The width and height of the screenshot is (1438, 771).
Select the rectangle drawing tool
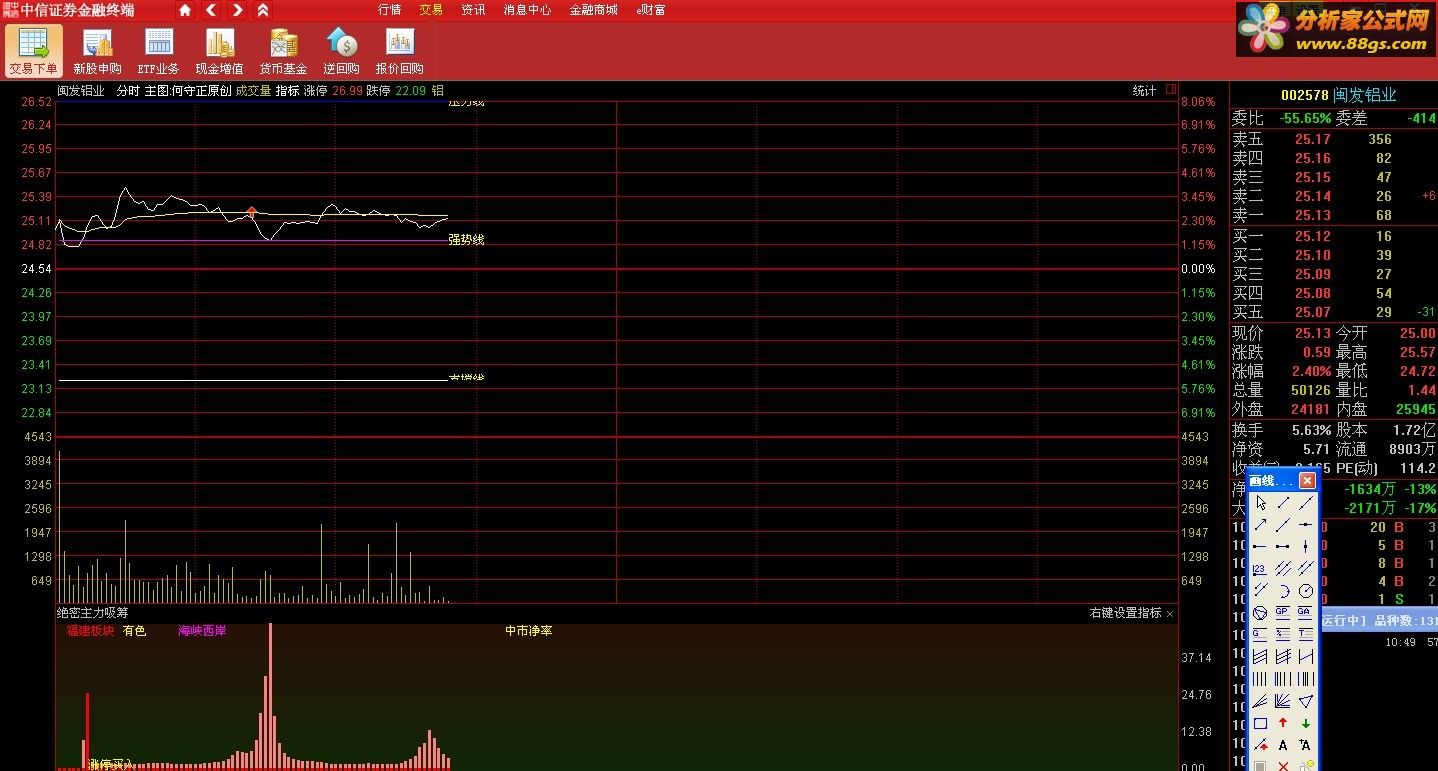tap(1261, 723)
